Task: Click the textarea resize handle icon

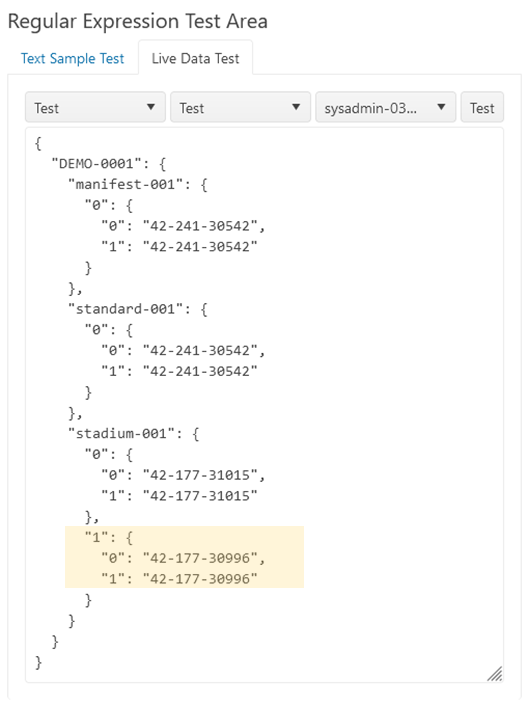Action: click(494, 674)
